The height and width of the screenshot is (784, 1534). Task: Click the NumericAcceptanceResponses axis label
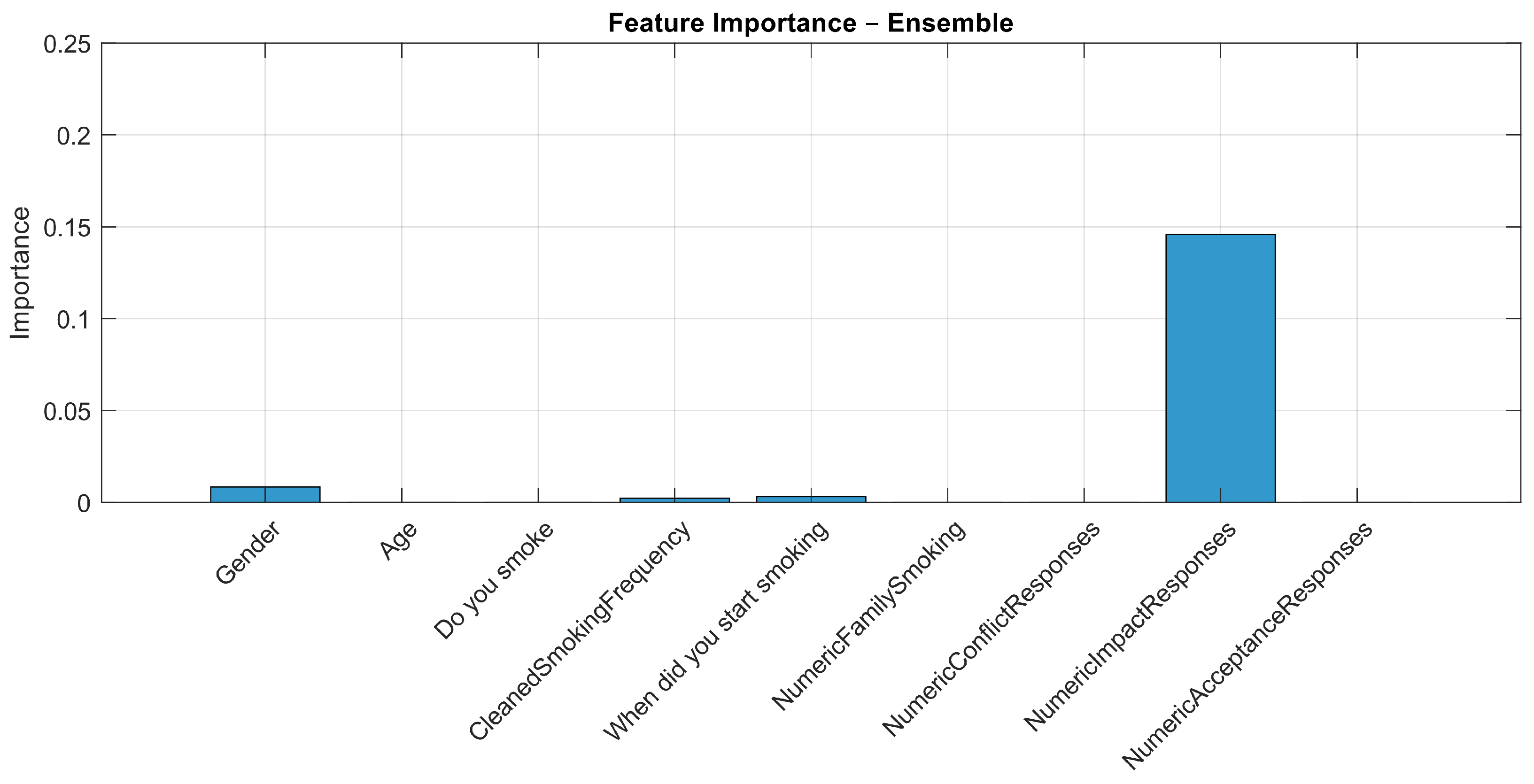[x=1247, y=646]
